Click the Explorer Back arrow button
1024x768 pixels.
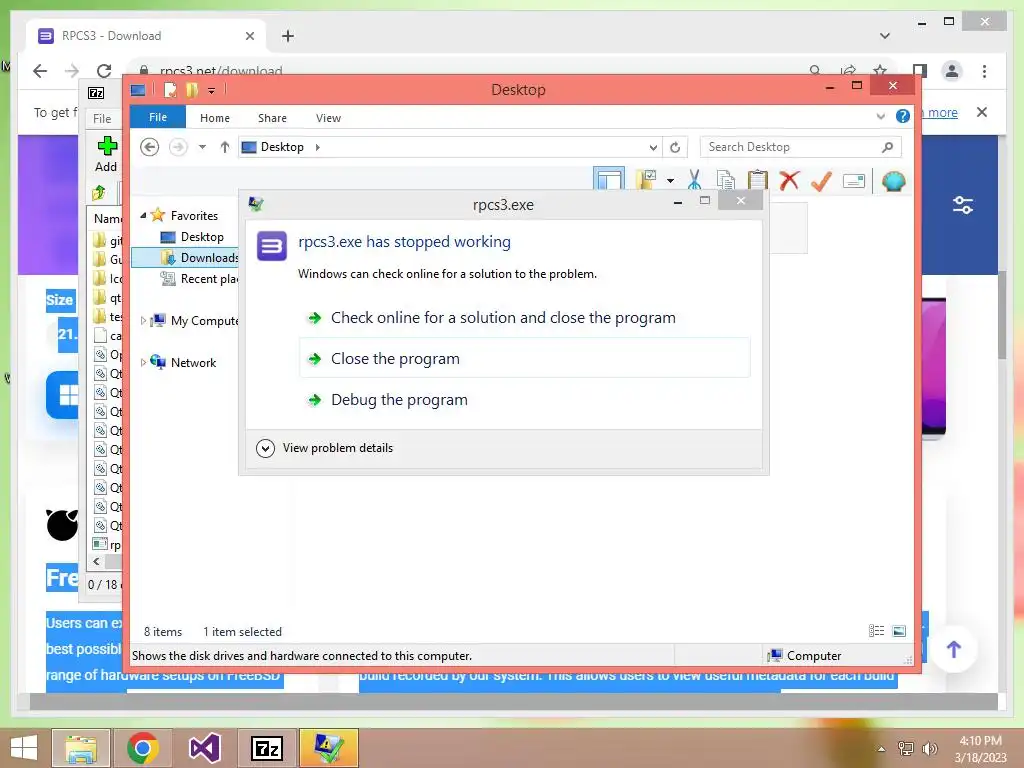pyautogui.click(x=150, y=148)
